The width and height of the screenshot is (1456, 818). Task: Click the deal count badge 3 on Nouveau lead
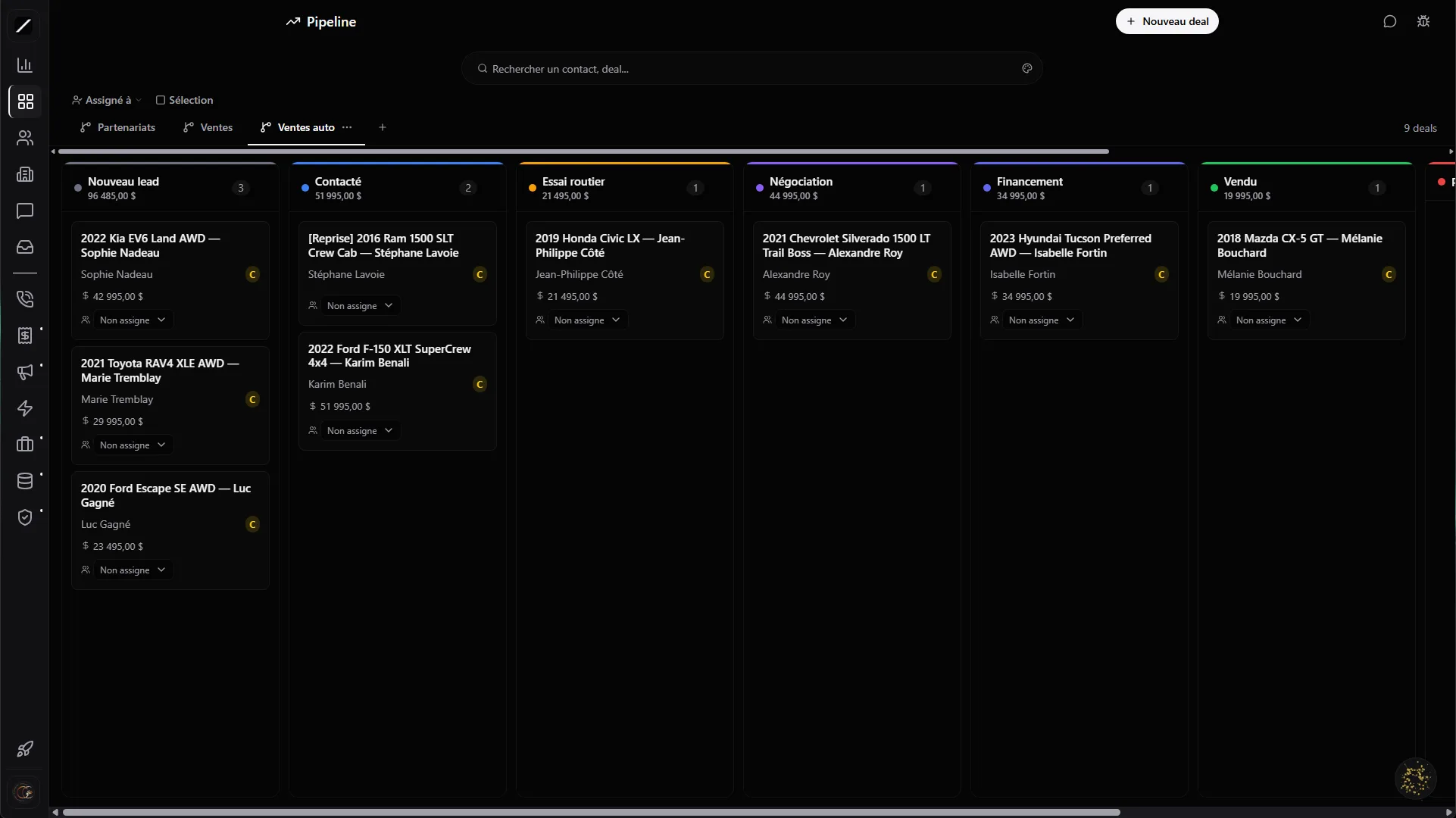pyautogui.click(x=241, y=188)
